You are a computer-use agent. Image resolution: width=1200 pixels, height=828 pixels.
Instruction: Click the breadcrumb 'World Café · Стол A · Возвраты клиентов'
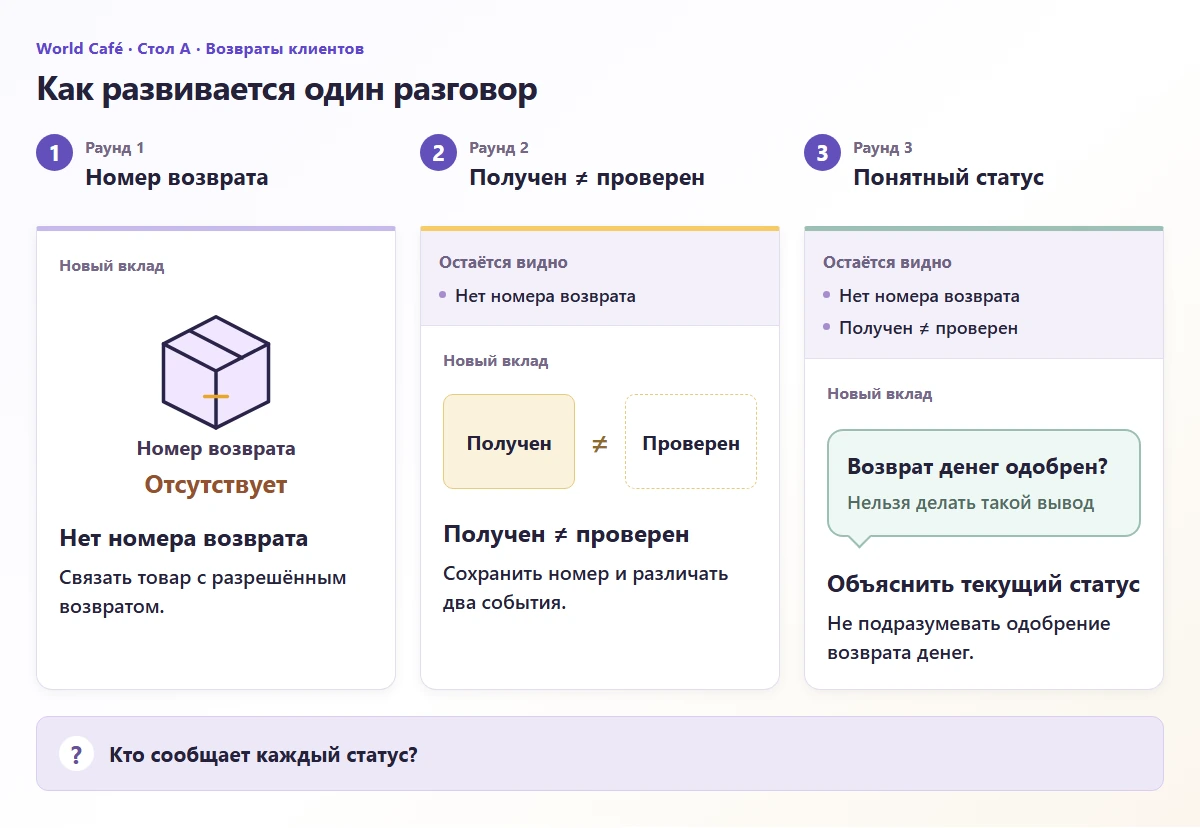(200, 48)
